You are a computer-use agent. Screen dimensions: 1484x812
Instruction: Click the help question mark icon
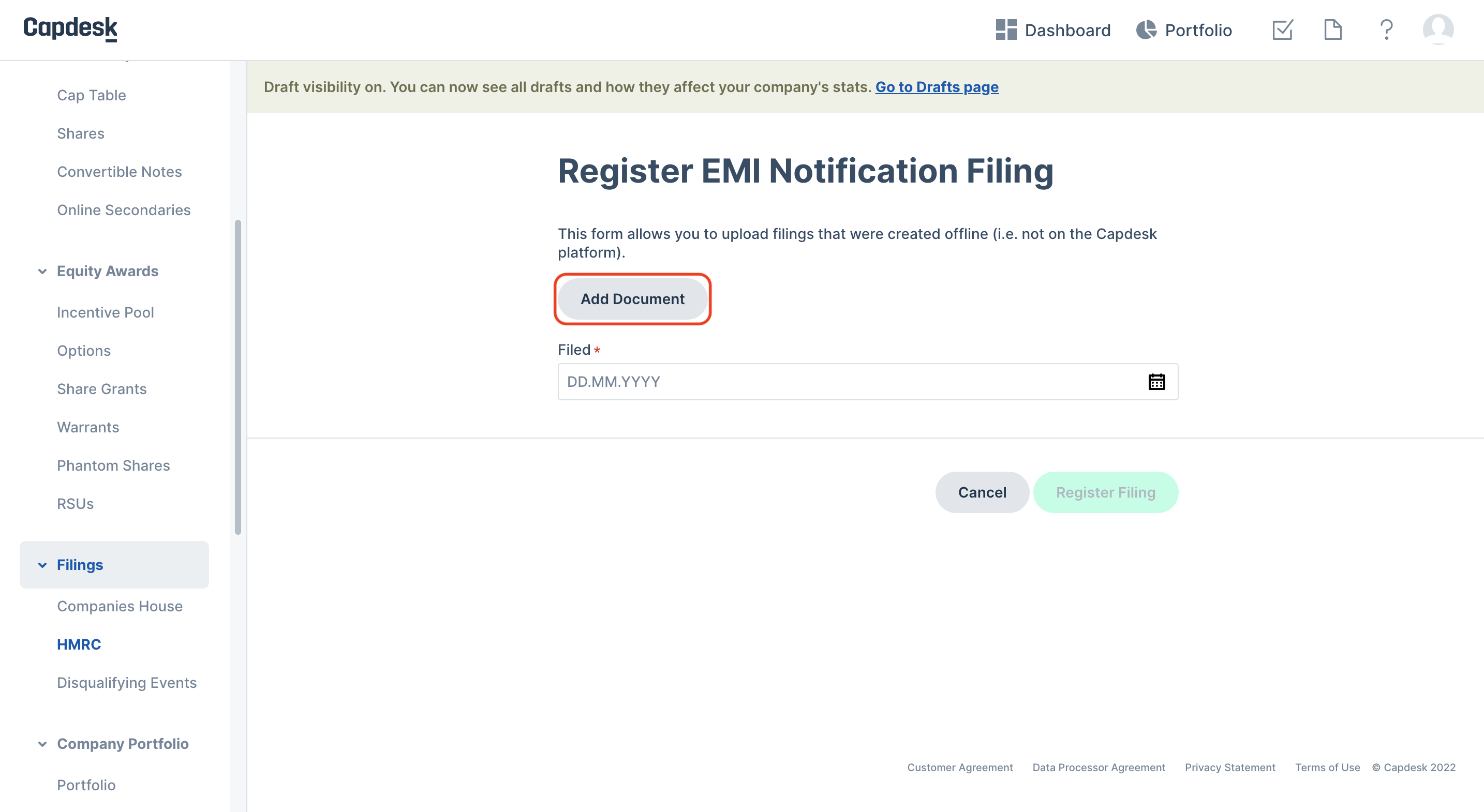[x=1386, y=29]
